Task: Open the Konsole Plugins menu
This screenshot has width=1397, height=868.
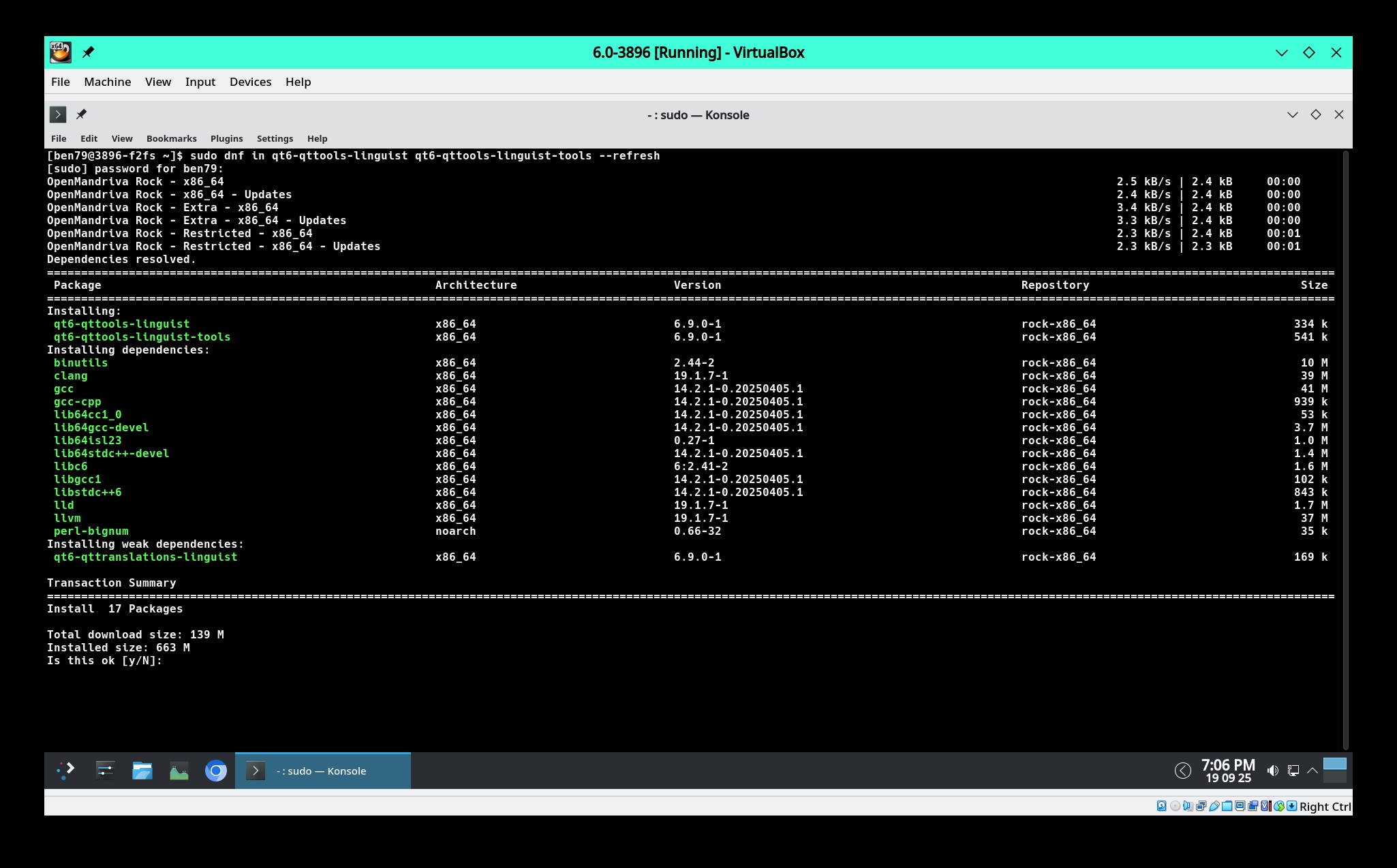Action: click(226, 138)
